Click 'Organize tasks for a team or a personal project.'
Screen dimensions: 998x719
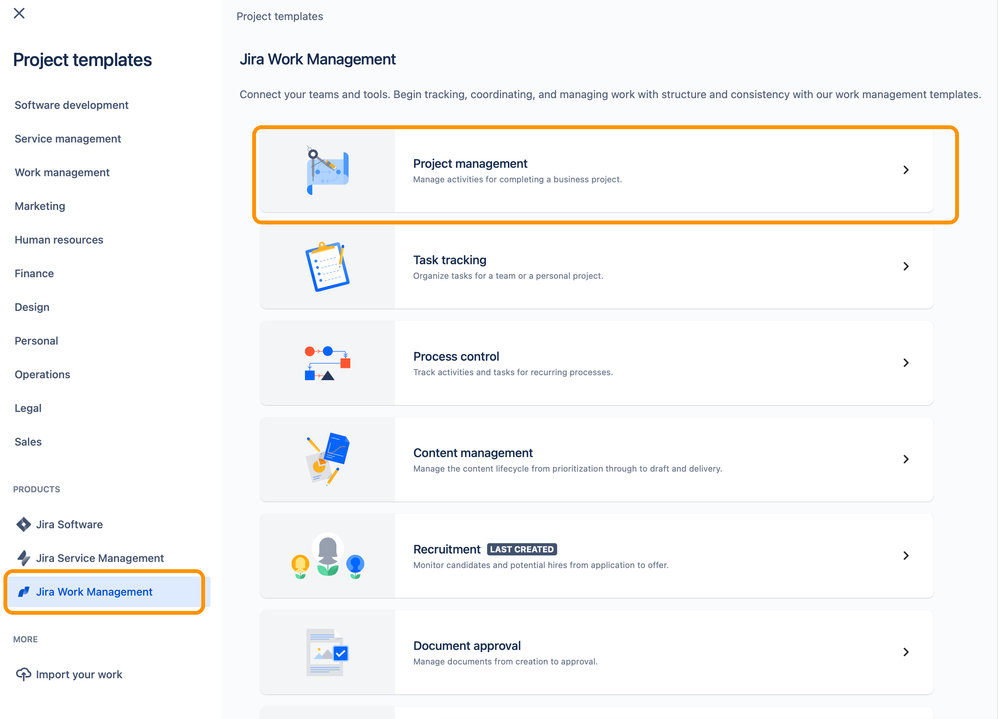pos(508,276)
